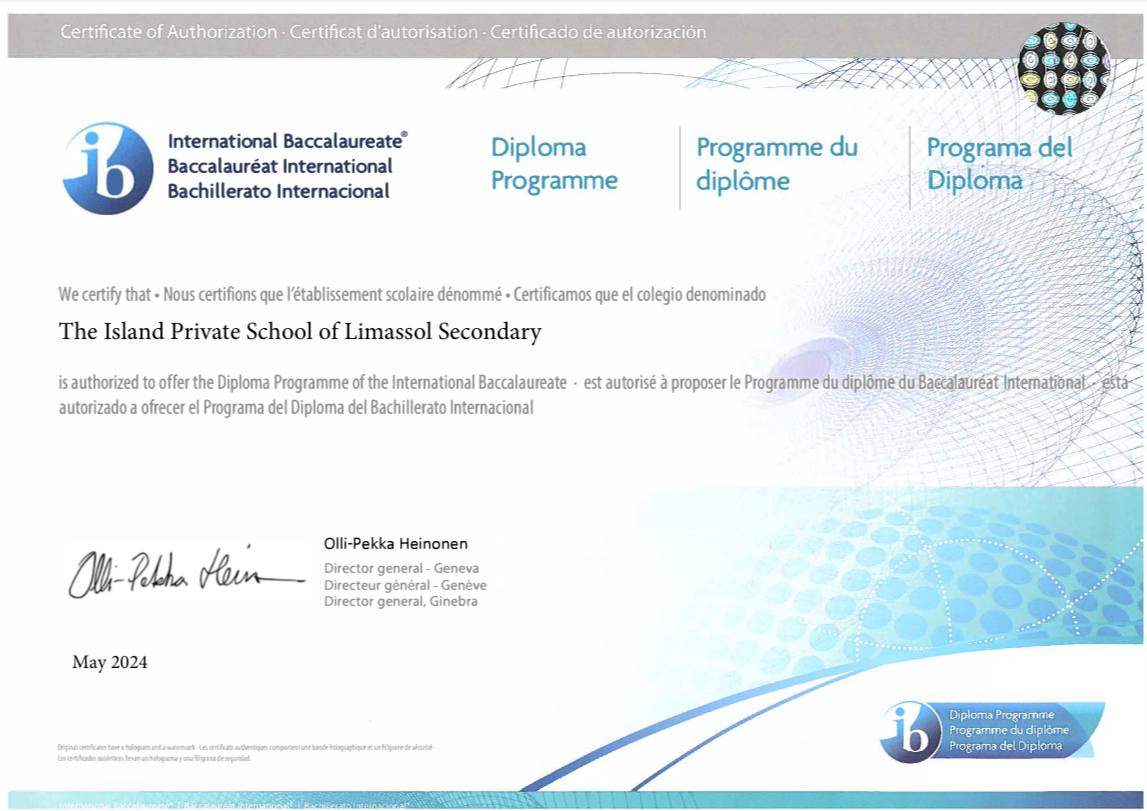
Task: Click the school name 'The Island Private School of Limassol Secondary'
Action: pyautogui.click(x=300, y=332)
